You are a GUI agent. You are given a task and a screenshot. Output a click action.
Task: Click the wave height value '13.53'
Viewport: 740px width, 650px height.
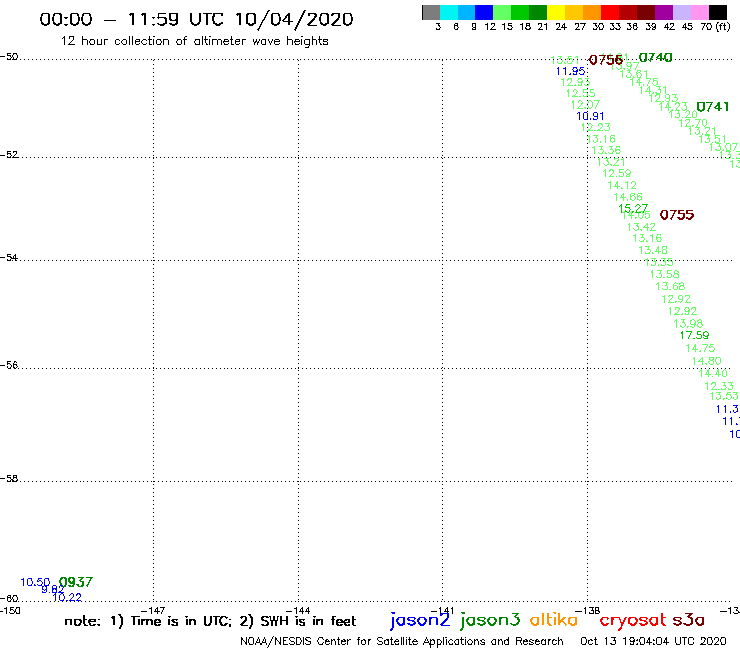point(723,396)
